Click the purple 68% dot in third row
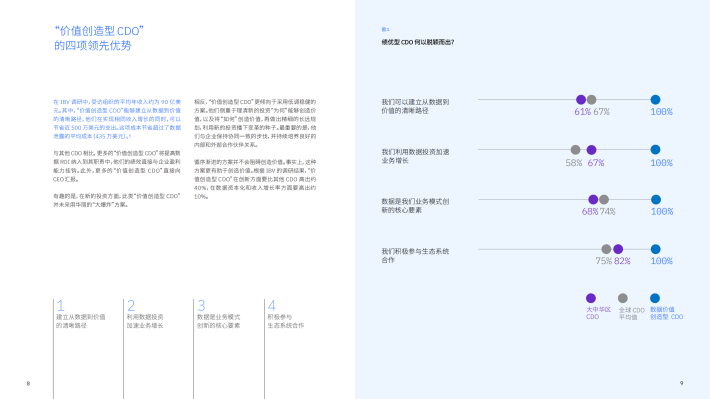This screenshot has width=710, height=399. coord(593,199)
